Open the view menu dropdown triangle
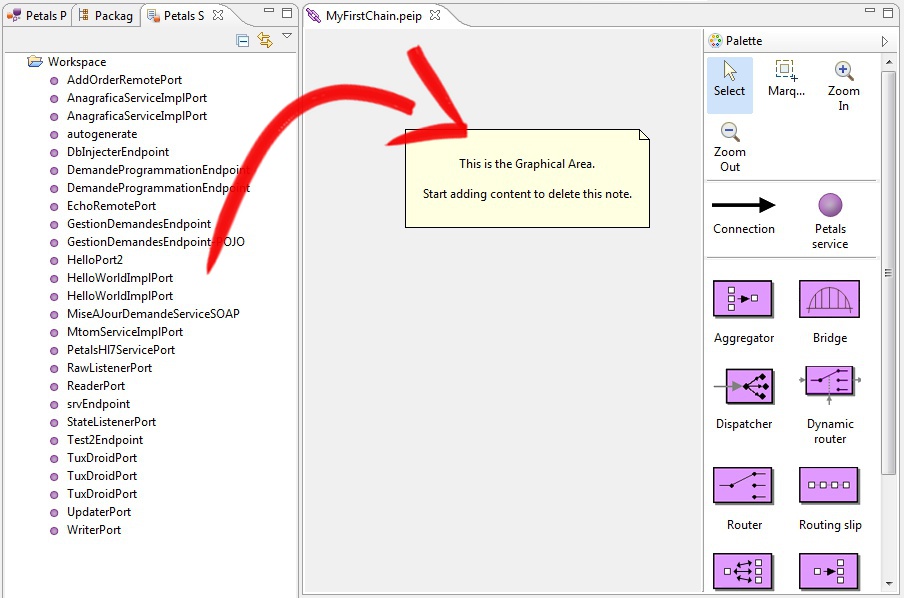Viewport: 904px width, 598px height. [287, 36]
